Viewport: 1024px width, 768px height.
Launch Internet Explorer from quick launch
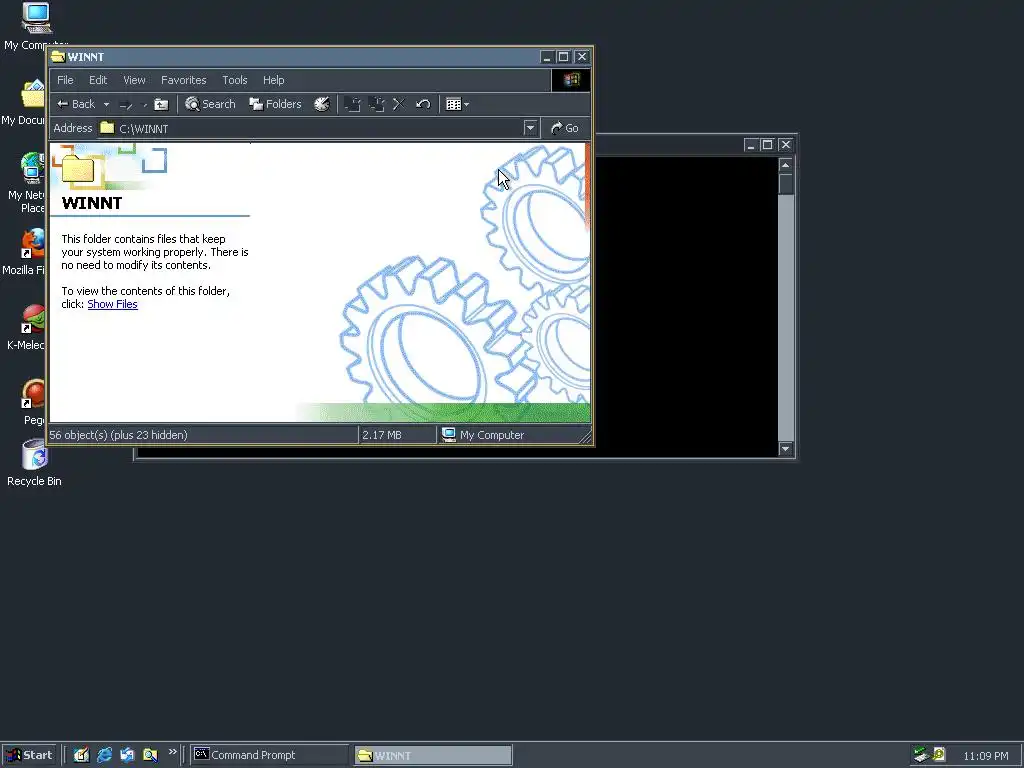point(104,755)
